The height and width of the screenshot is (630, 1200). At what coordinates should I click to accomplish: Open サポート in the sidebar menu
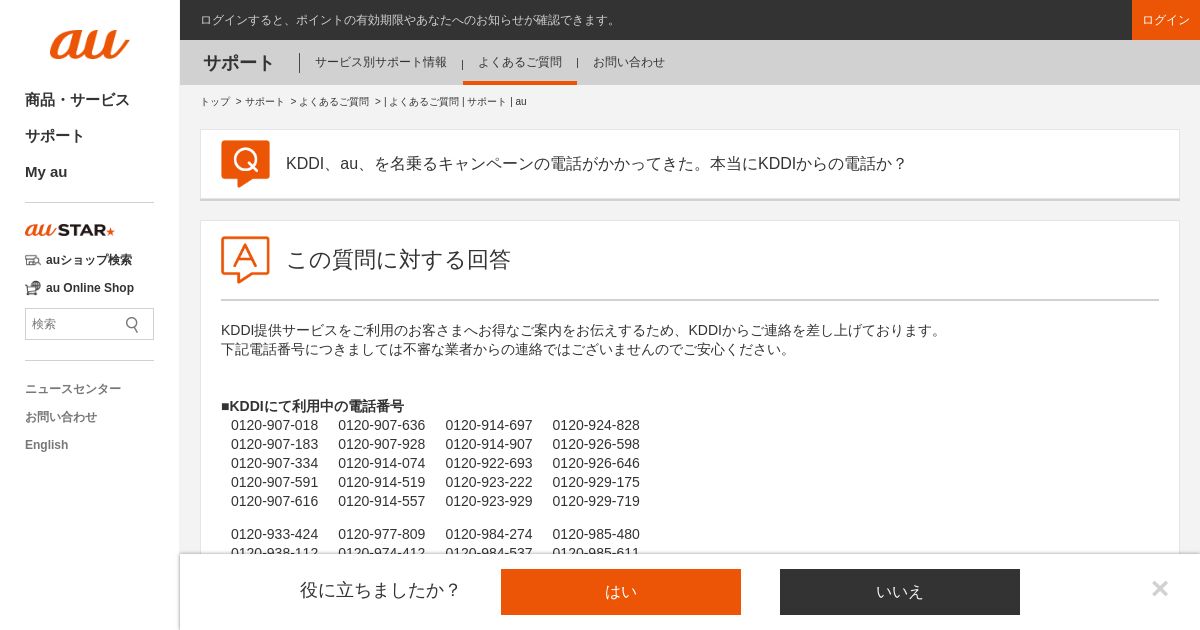(x=55, y=136)
